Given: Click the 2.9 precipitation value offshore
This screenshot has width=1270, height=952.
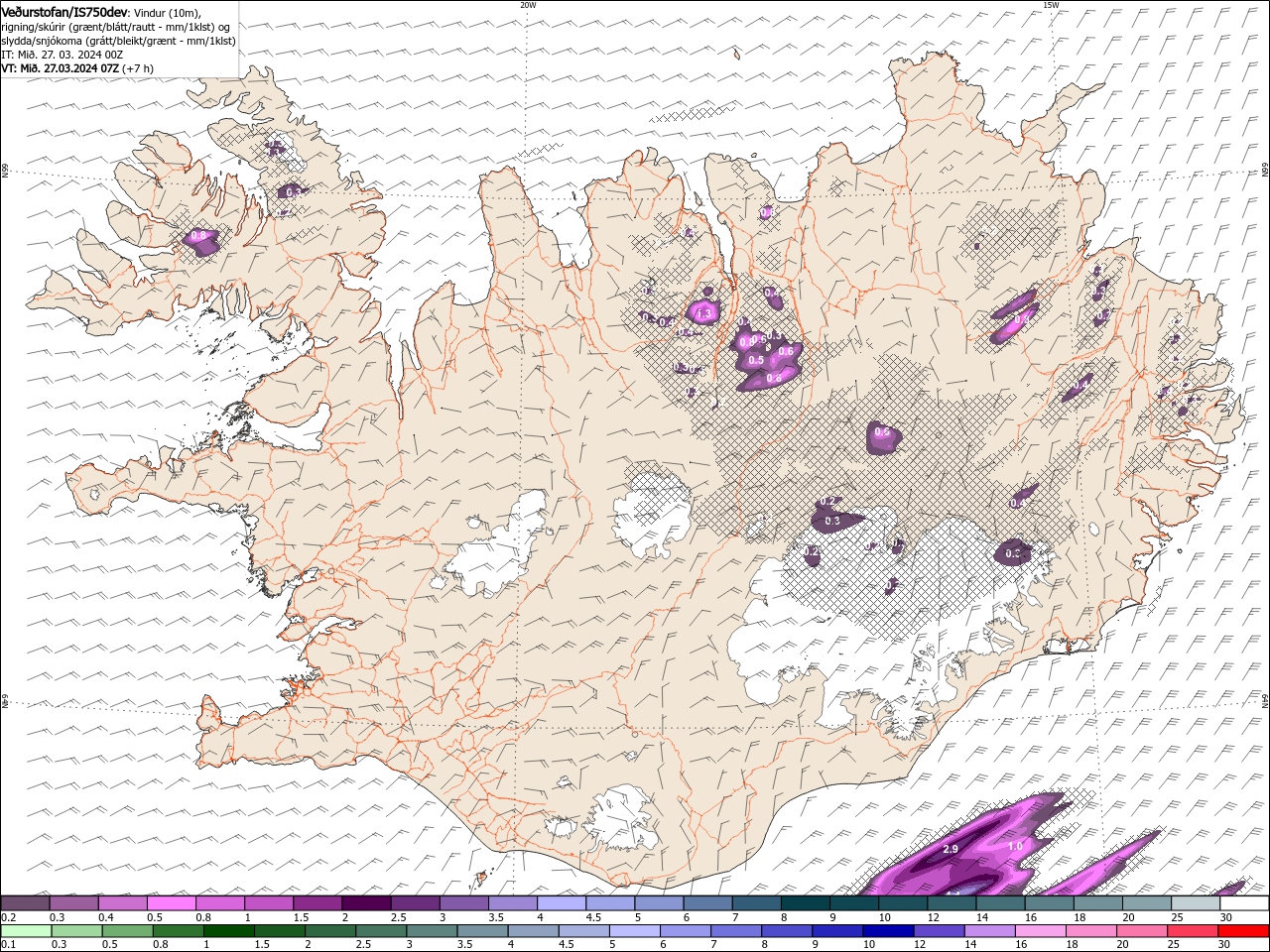Looking at the screenshot, I should tap(950, 850).
